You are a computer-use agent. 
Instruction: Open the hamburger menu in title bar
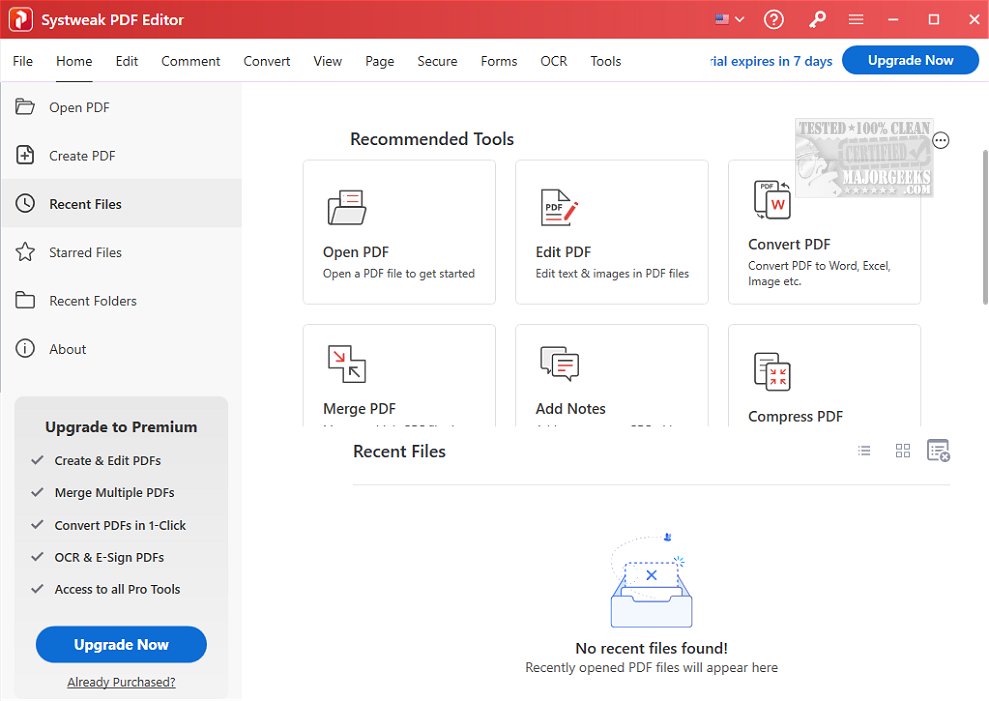(x=856, y=19)
